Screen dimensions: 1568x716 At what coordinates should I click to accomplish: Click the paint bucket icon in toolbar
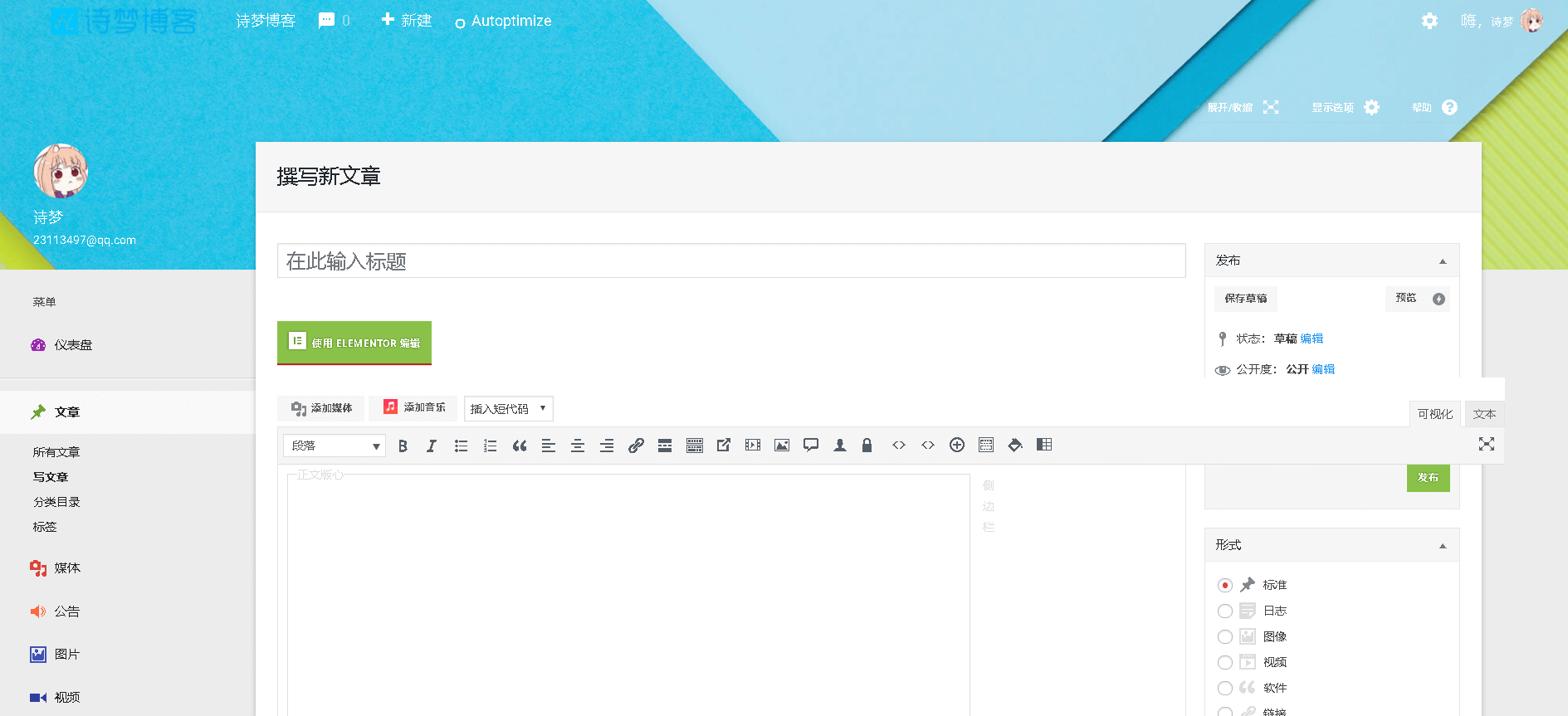coord(1015,446)
